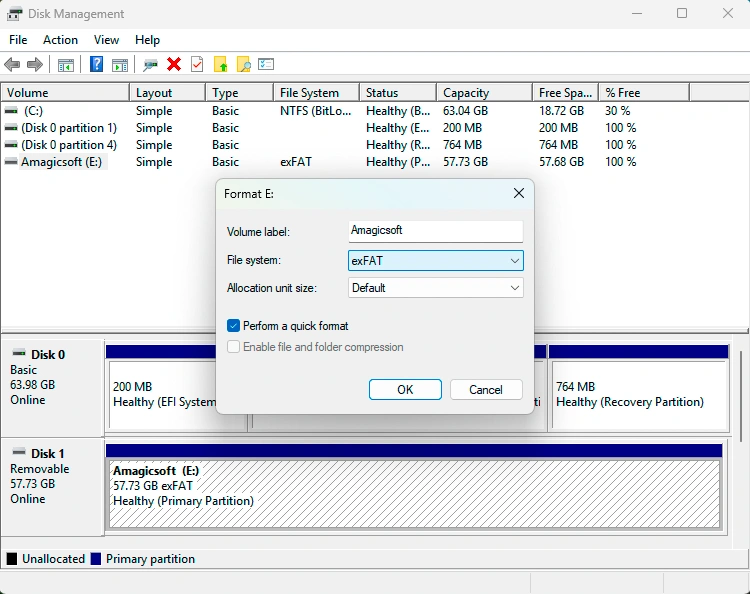Click the yellow folder up-arrow icon
This screenshot has height=594, width=750.
(x=220, y=64)
